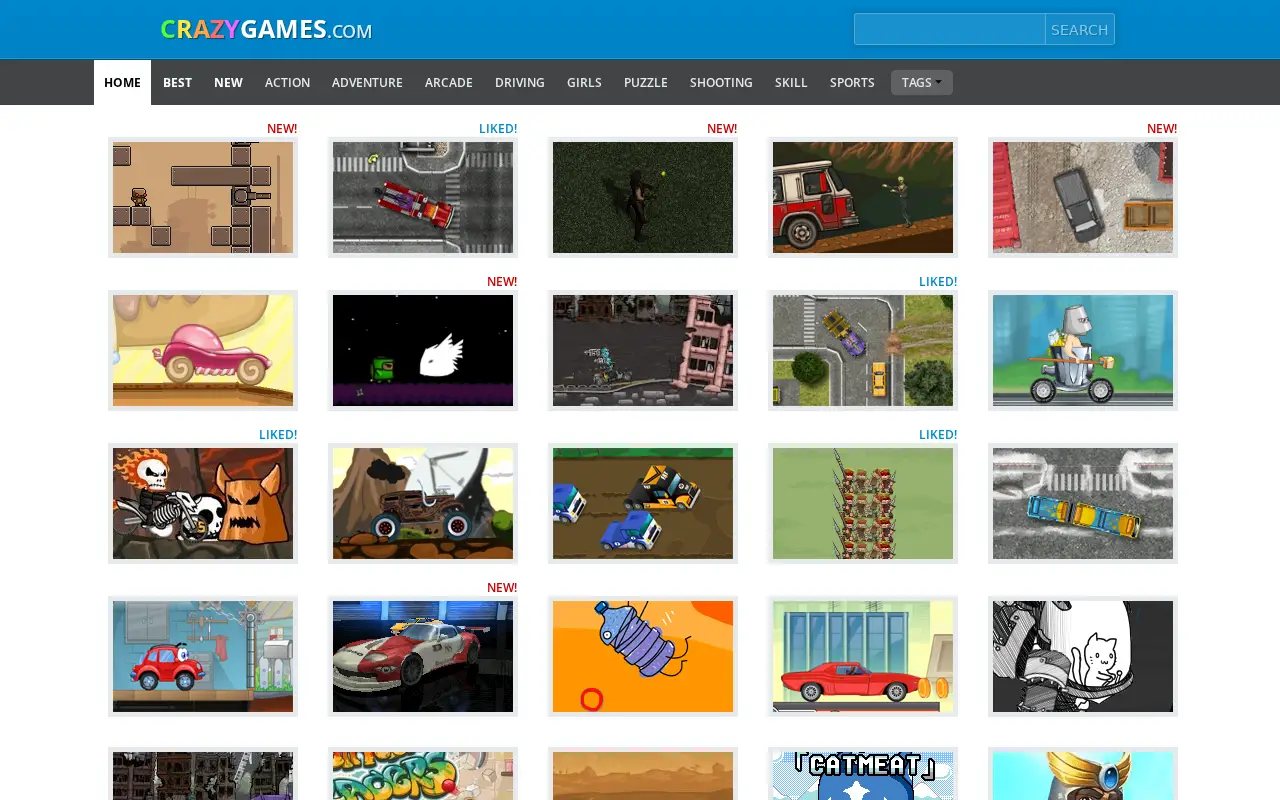Screen dimensions: 1280x800
Task: Open the DRIVING category
Action: click(x=520, y=82)
